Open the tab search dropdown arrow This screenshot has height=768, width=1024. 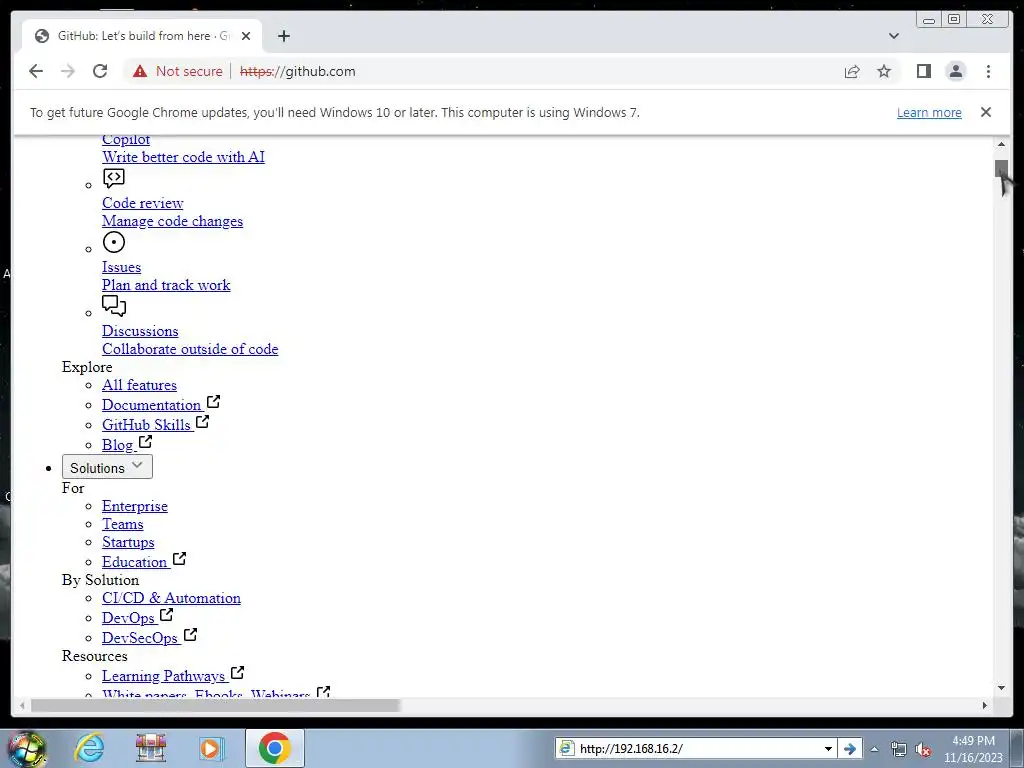(893, 36)
